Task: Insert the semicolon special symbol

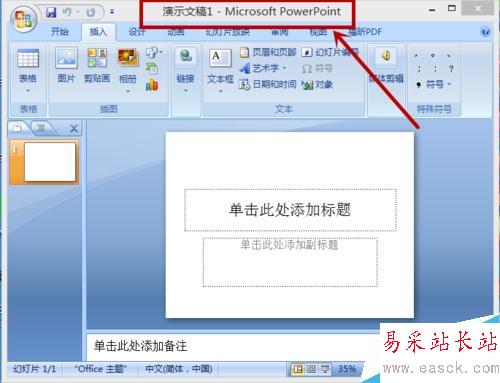Action: click(419, 69)
